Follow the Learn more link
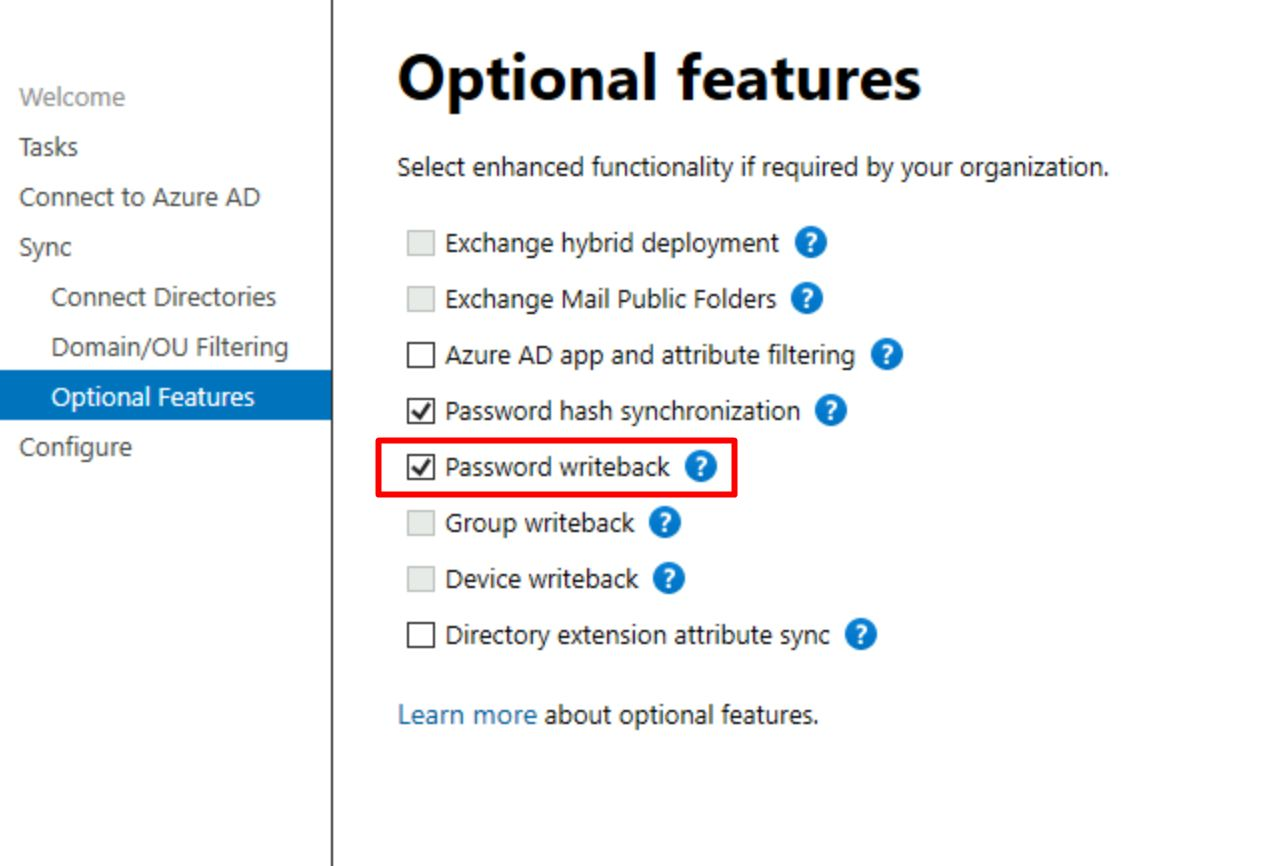 coord(467,715)
